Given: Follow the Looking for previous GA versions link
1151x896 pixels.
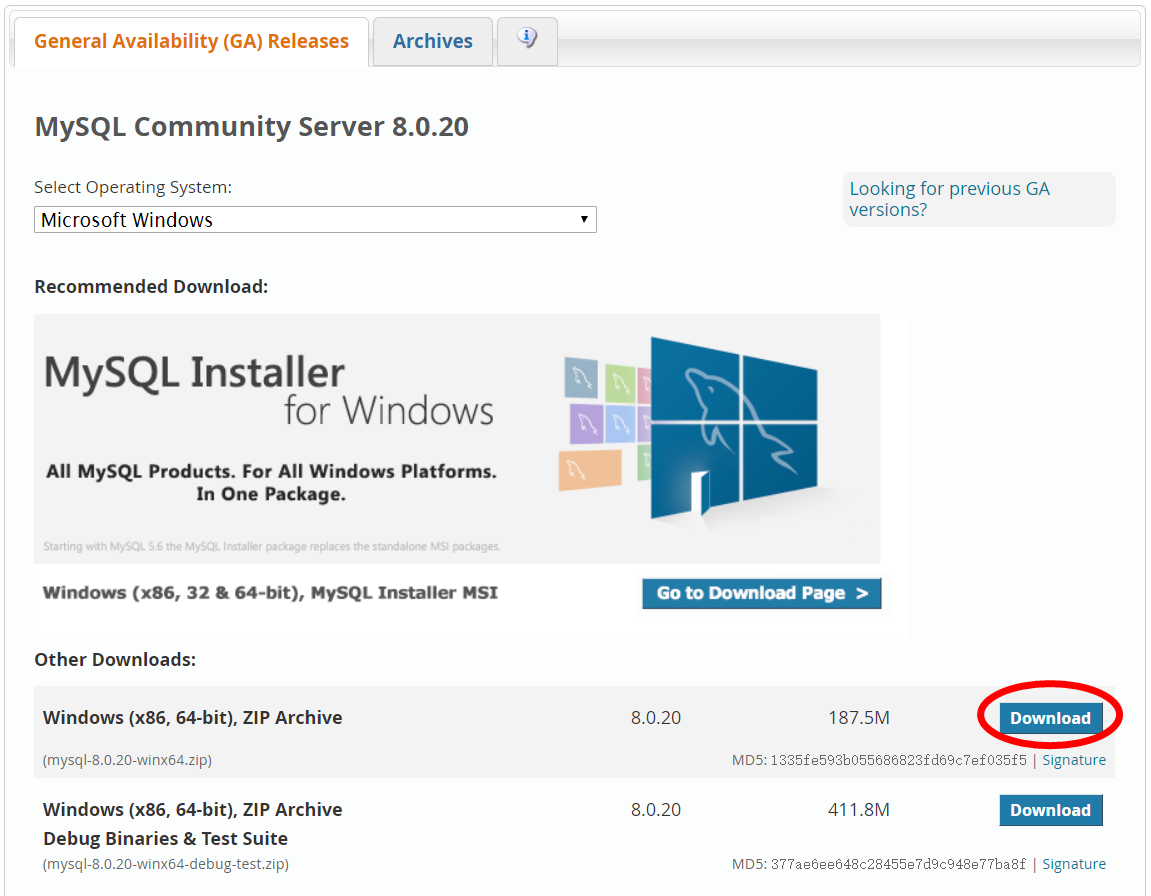Looking at the screenshot, I should click(949, 199).
